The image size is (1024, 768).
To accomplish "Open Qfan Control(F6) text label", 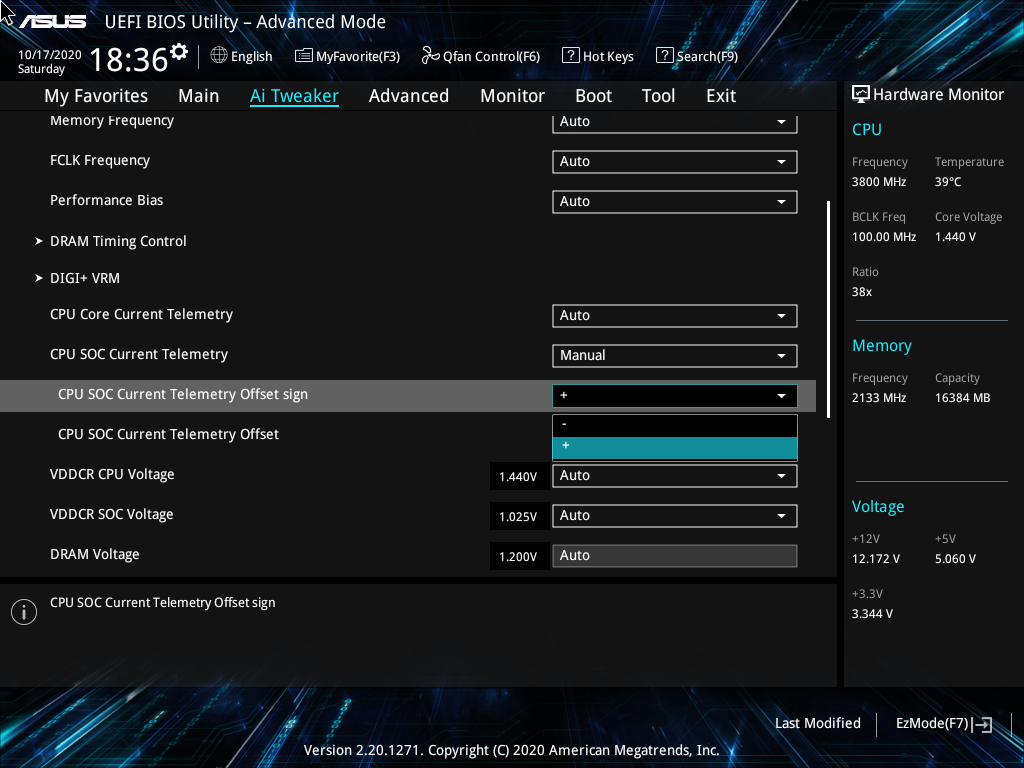I will point(491,57).
